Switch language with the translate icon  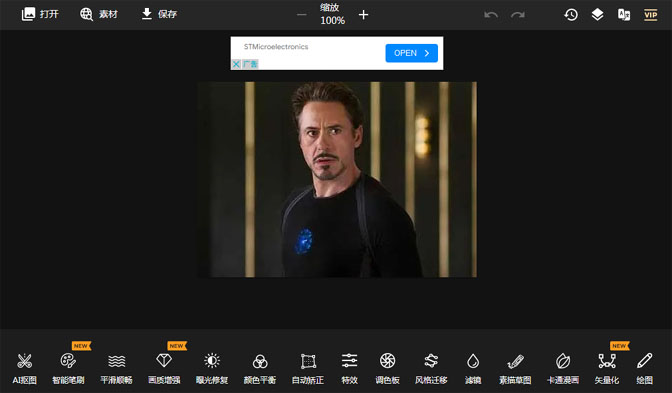(x=624, y=15)
